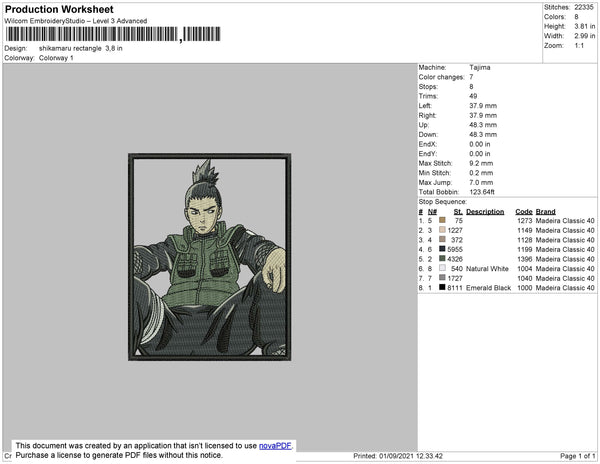
Task: Click the Production Worksheet title
Action: pos(59,9)
